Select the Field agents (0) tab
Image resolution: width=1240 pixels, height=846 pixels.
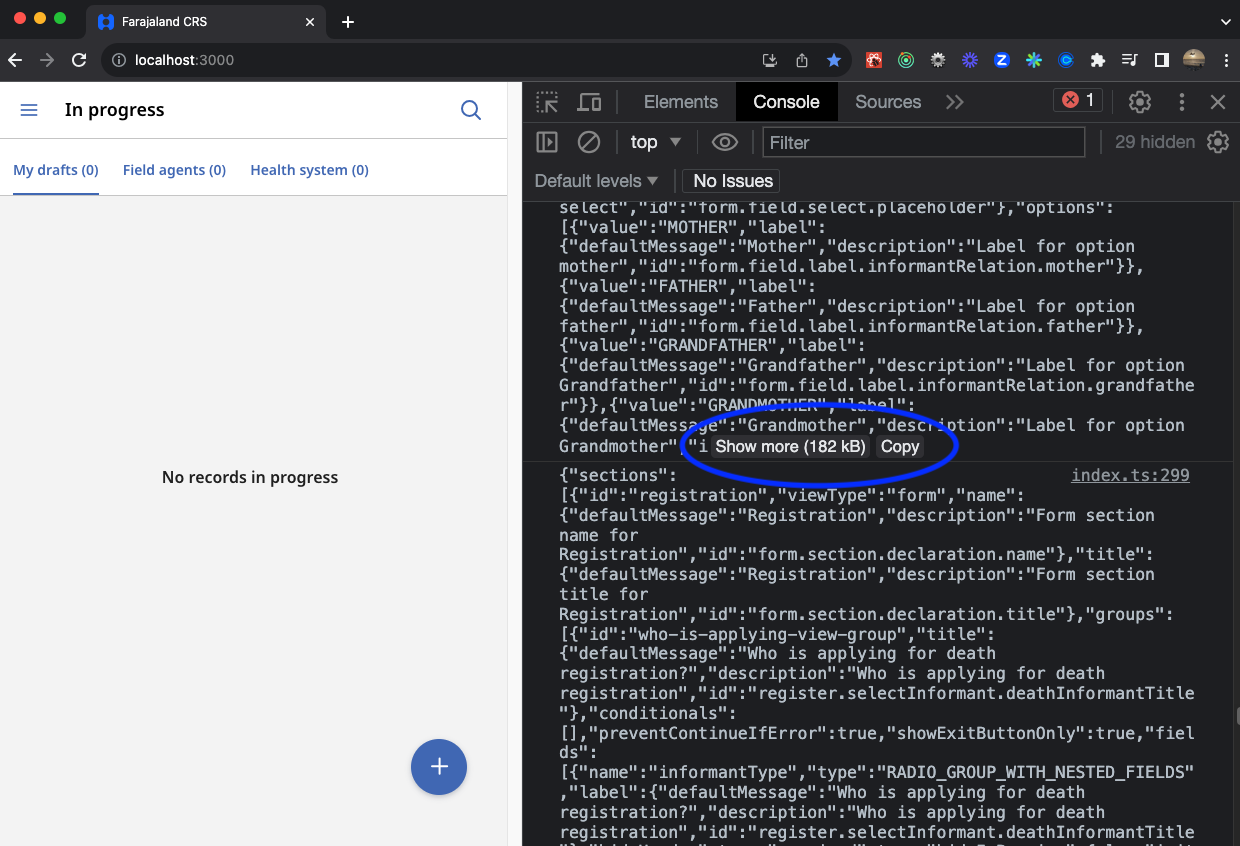[174, 170]
